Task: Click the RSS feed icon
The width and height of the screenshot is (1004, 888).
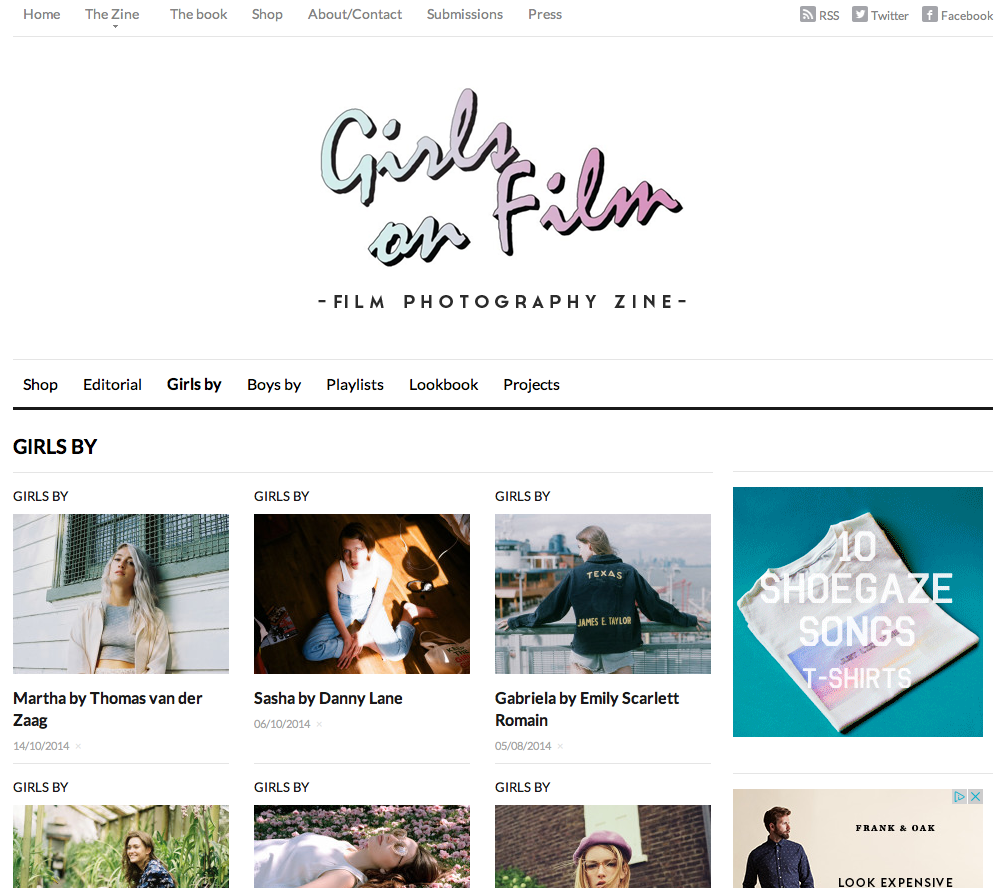Action: (807, 15)
